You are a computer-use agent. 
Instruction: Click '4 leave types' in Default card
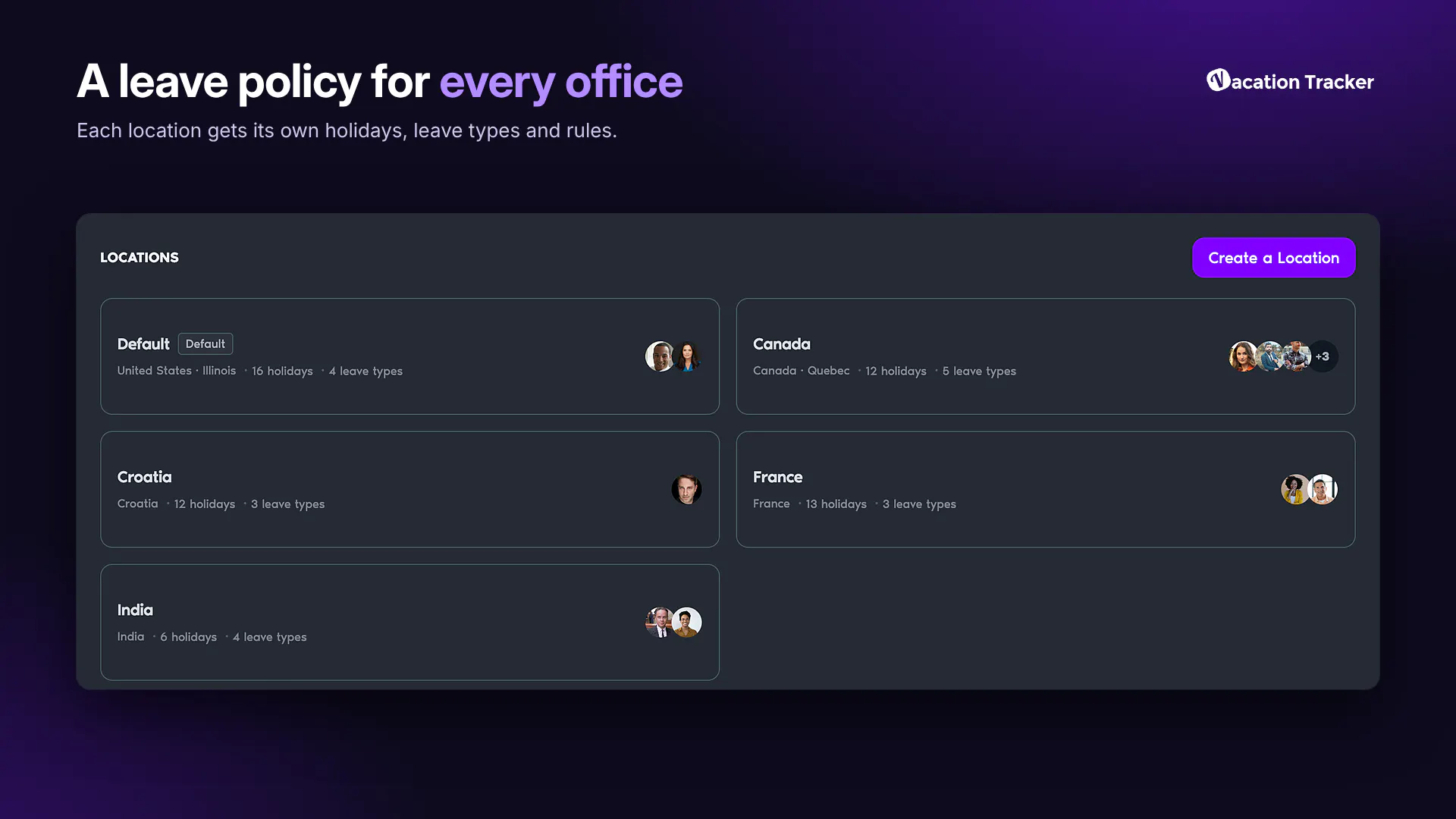point(366,371)
